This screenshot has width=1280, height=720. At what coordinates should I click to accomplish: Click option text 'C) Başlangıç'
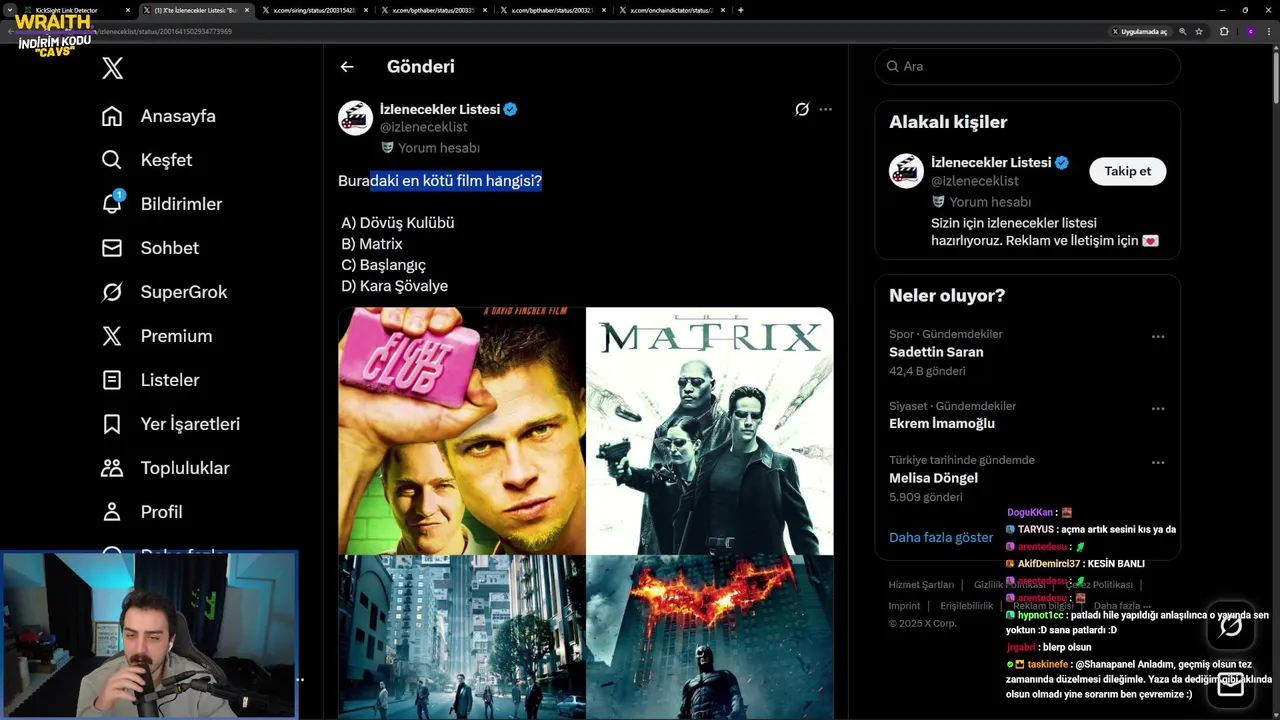pos(384,265)
